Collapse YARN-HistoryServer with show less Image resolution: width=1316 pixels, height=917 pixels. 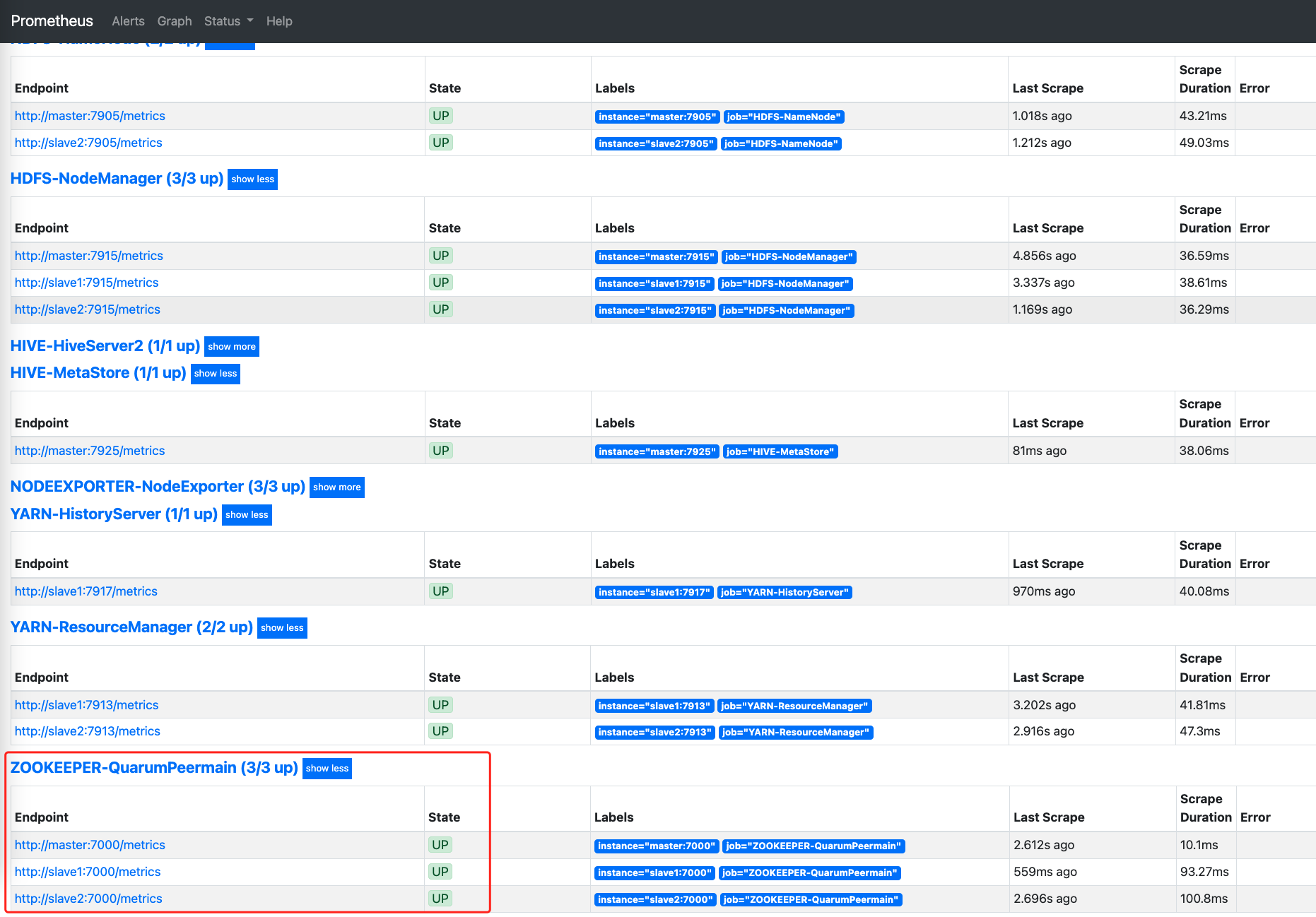247,515
